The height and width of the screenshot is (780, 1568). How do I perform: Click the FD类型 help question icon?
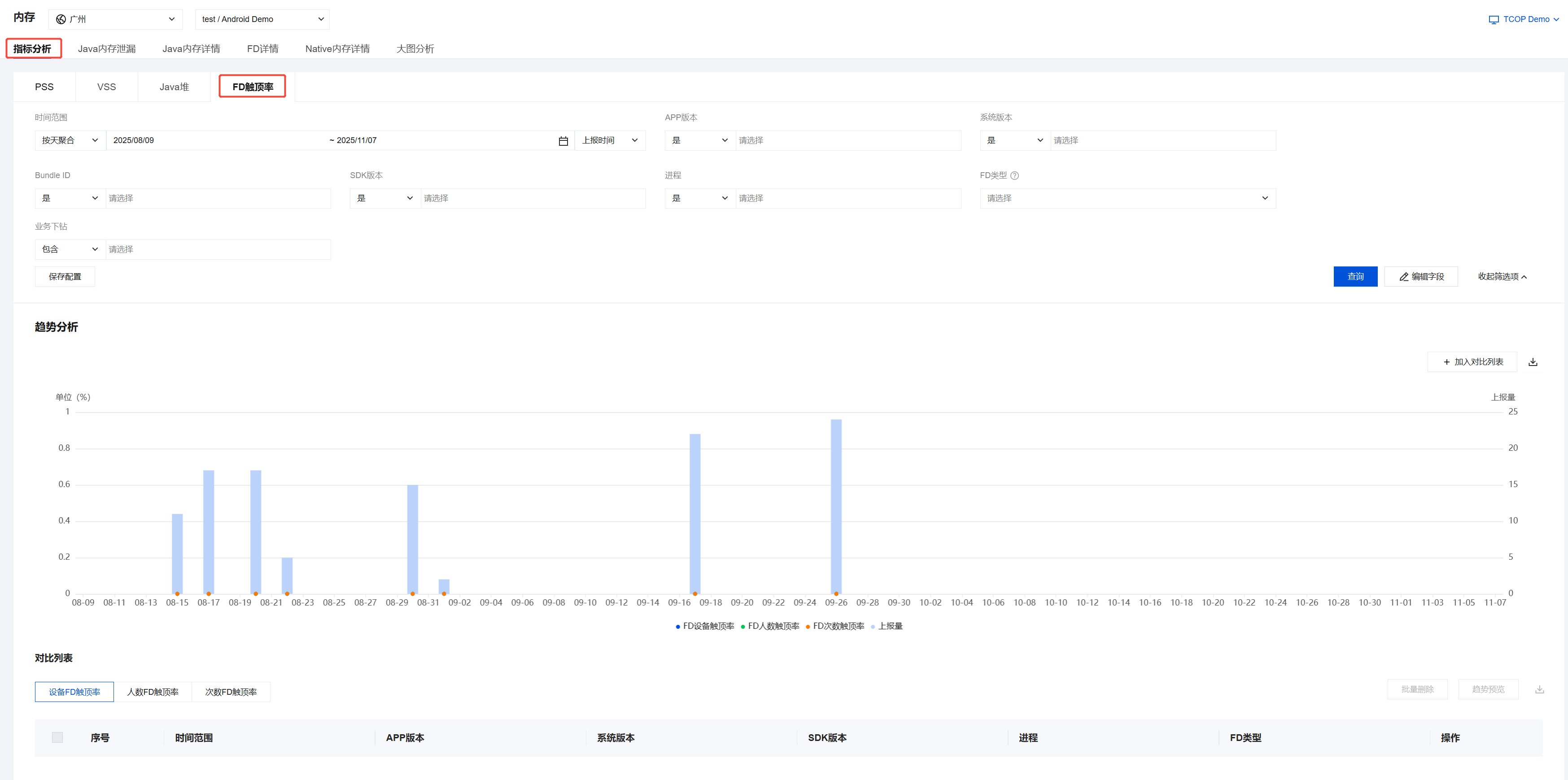click(x=1014, y=175)
